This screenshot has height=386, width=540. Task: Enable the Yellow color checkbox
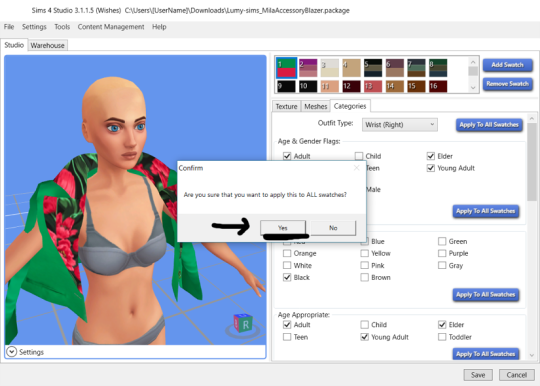[364, 253]
